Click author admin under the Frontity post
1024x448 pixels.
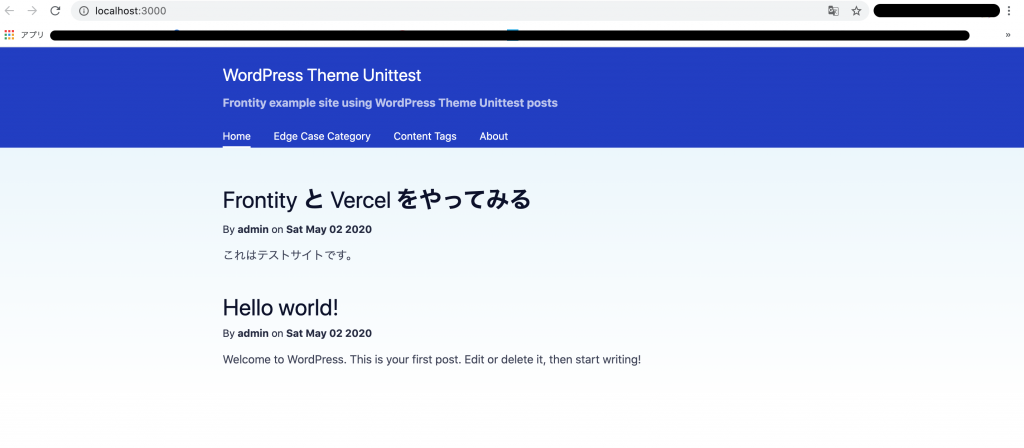point(253,230)
